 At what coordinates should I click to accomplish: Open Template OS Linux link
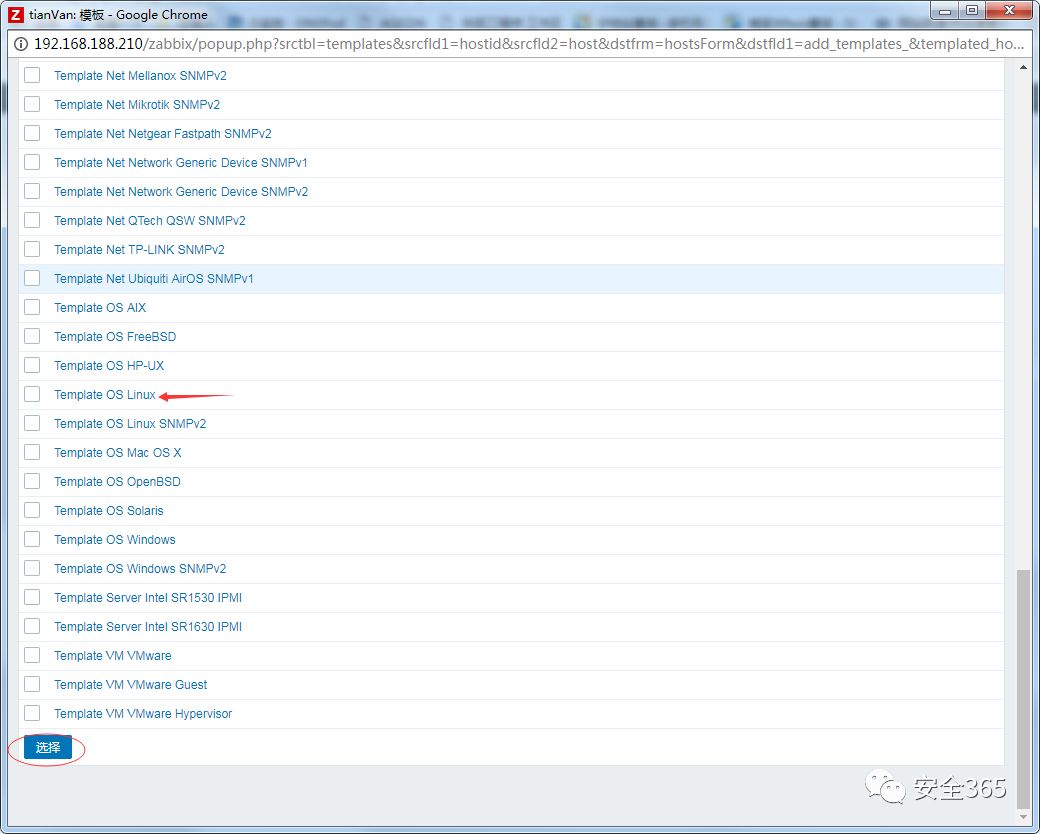[x=105, y=395]
